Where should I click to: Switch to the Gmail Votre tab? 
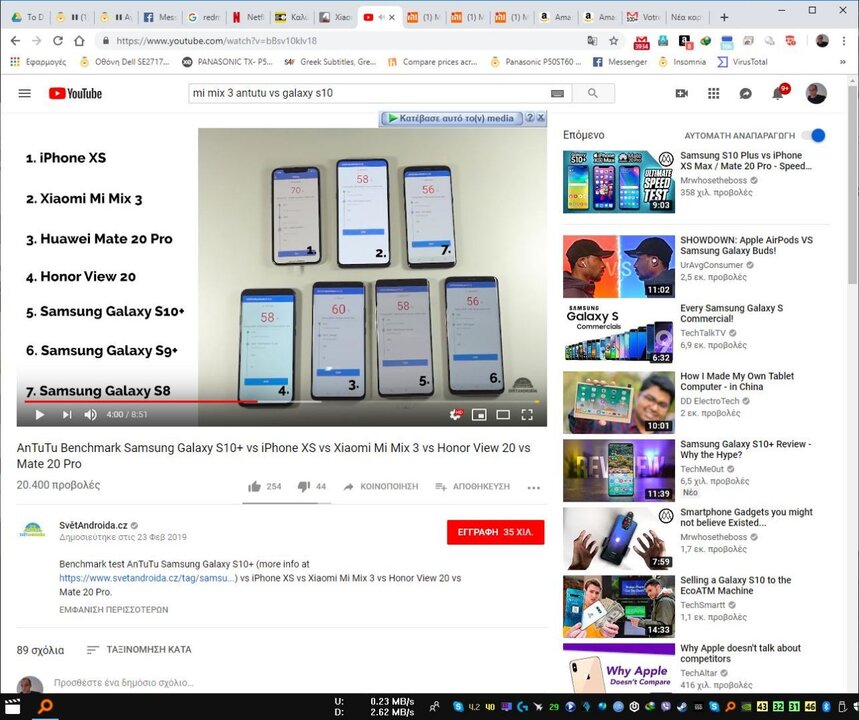[644, 18]
